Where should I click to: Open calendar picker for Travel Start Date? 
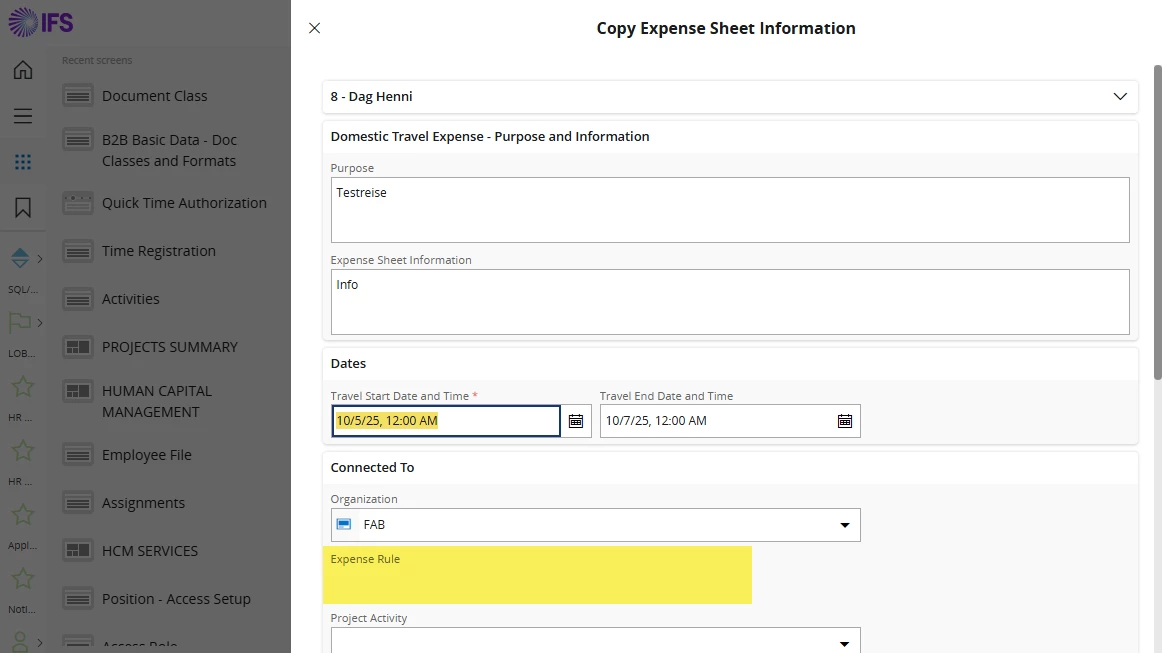[576, 421]
